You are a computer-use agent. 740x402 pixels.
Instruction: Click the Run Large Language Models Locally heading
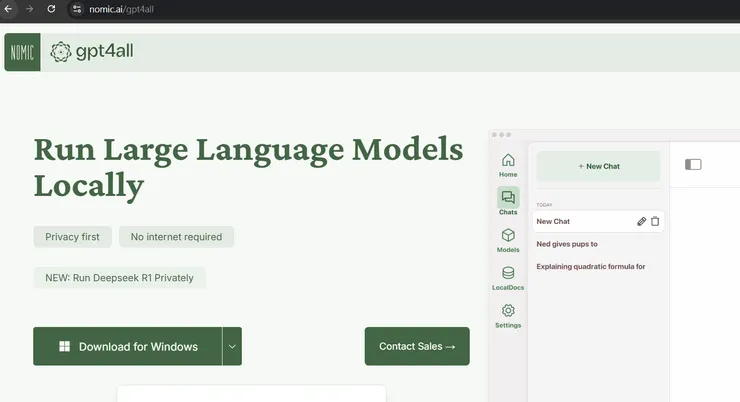(x=248, y=168)
